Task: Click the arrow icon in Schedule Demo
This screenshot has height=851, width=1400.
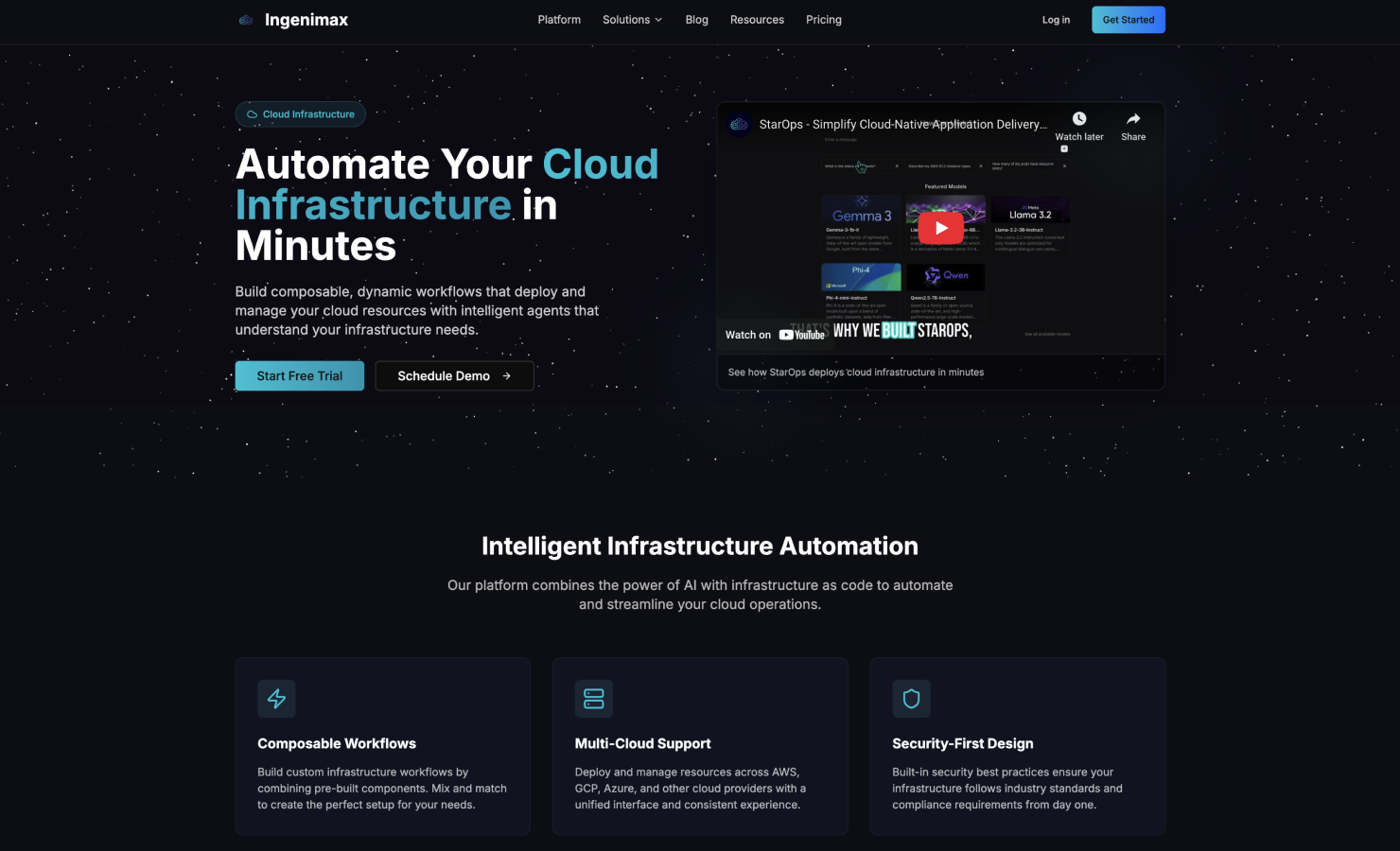Action: (x=507, y=376)
